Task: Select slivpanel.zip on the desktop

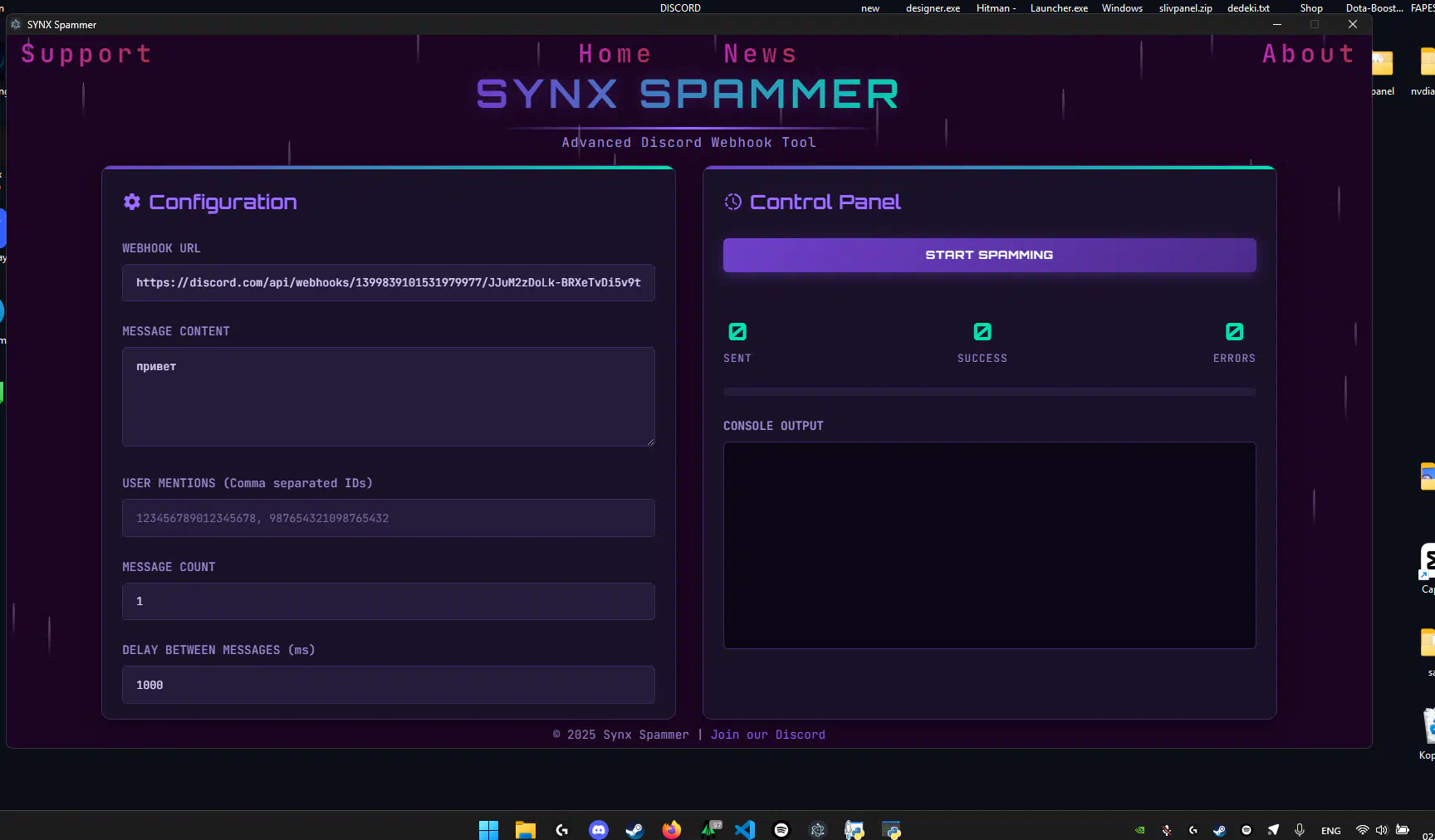Action: 1186,8
